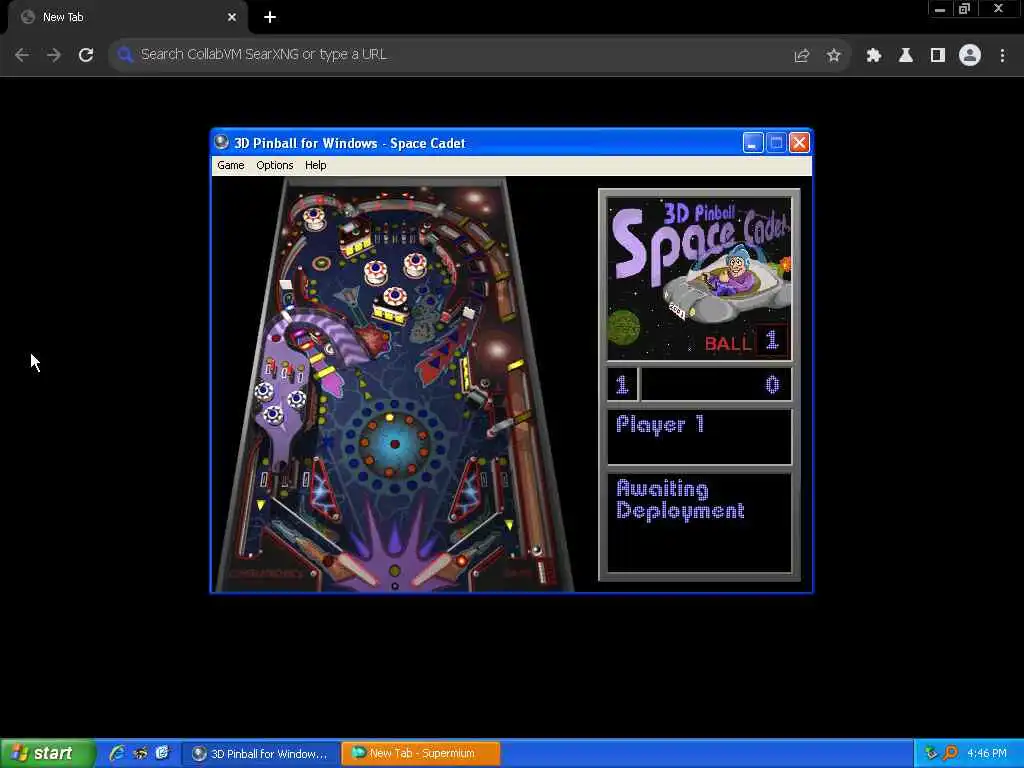Switch to 3D Pinball taskbar button
1024x768 pixels.
tap(261, 754)
